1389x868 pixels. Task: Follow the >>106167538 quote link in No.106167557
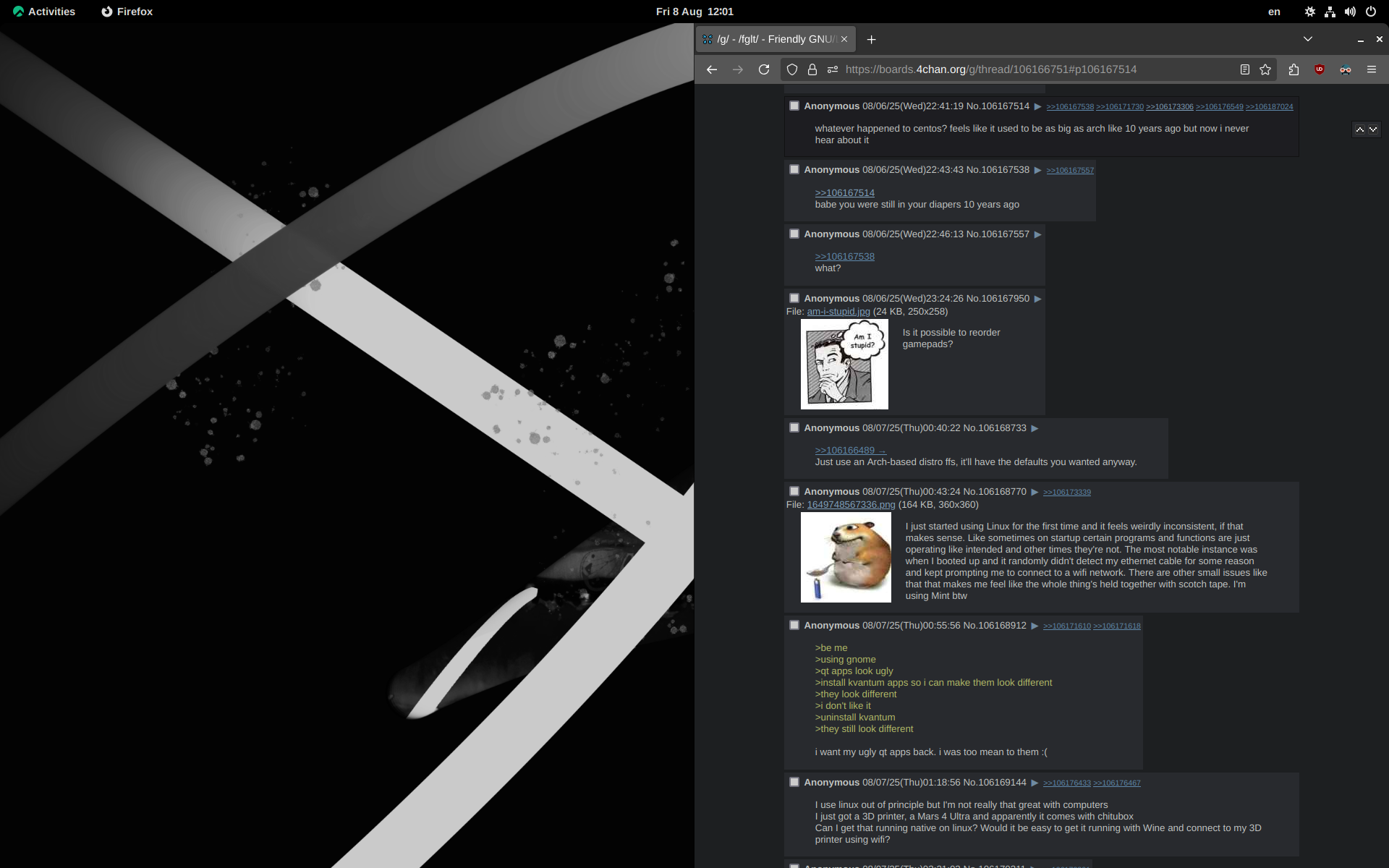[844, 257]
